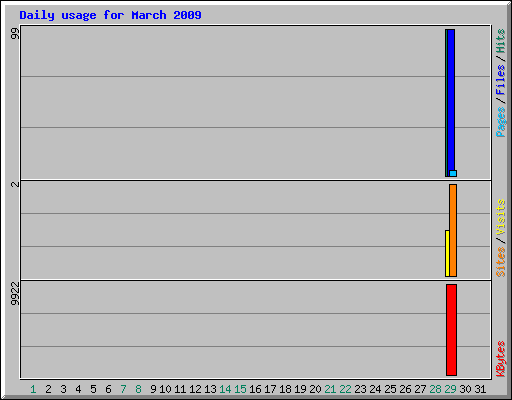Viewport: 512px width, 400px height.
Task: Click day "5" on the x-axis
Action: click(93, 389)
